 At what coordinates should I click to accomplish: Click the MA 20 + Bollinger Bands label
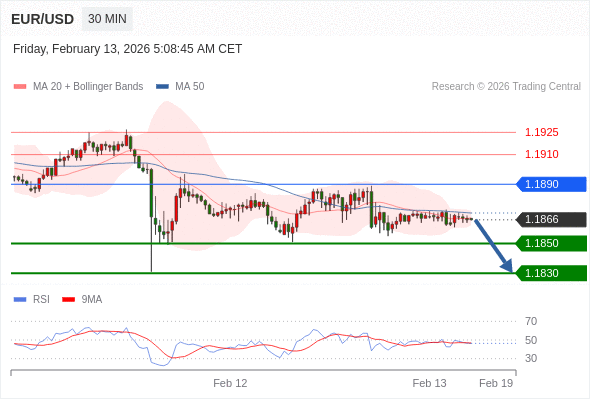point(88,87)
